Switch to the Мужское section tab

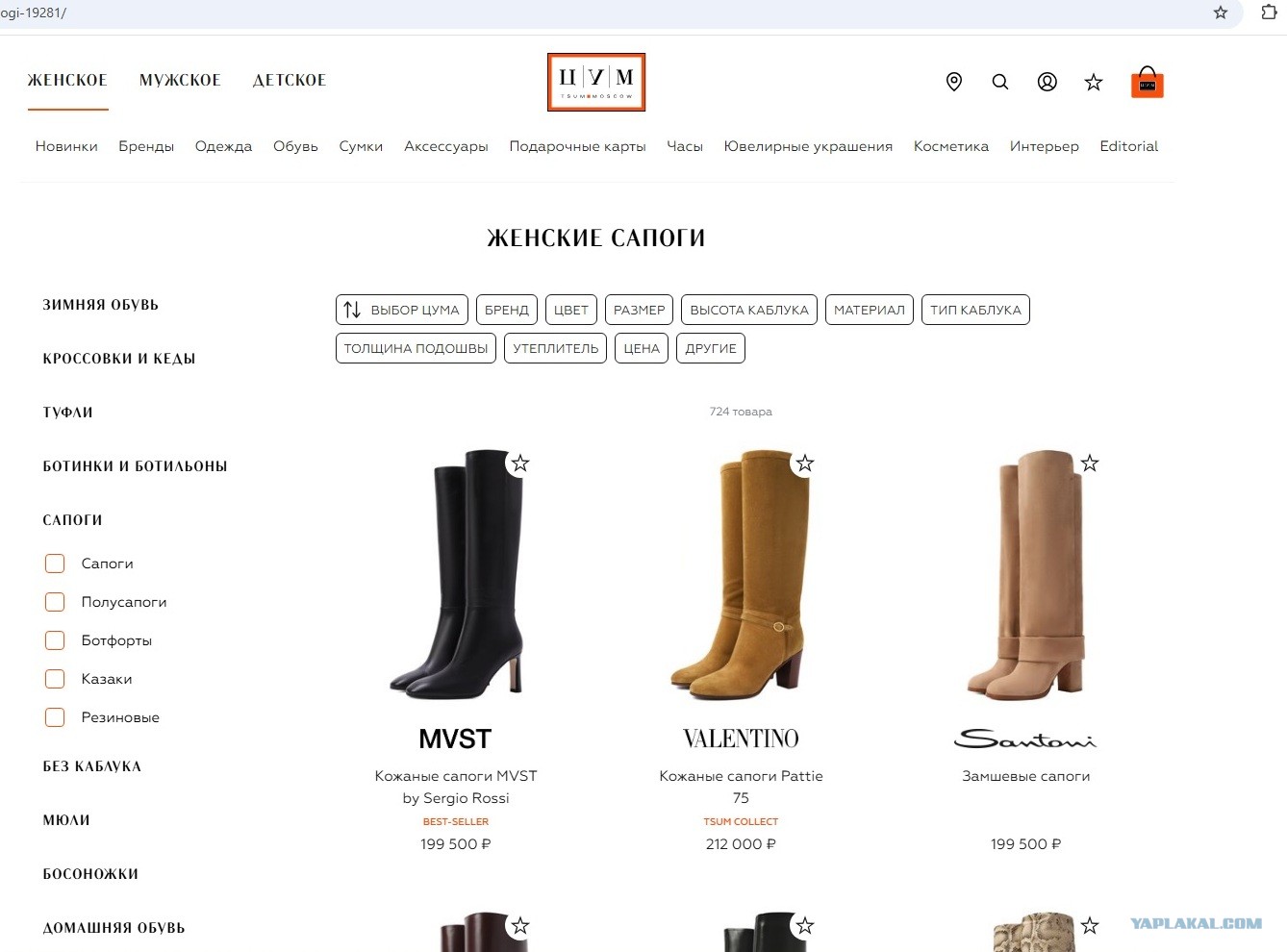180,81
